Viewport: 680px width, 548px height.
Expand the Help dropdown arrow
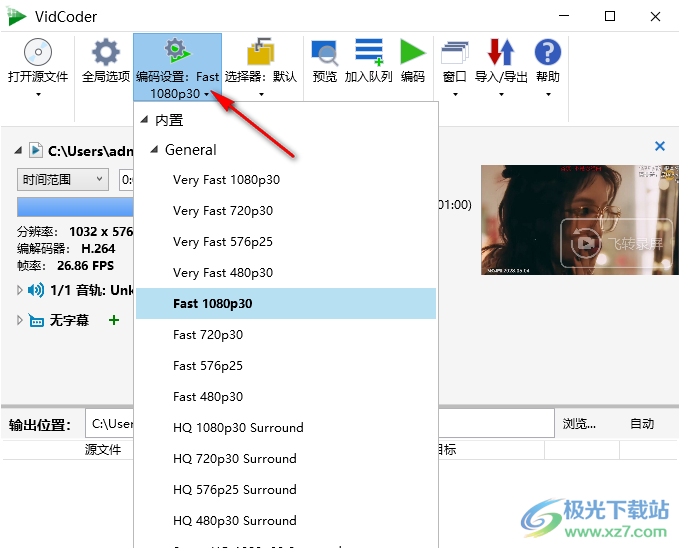[548, 94]
